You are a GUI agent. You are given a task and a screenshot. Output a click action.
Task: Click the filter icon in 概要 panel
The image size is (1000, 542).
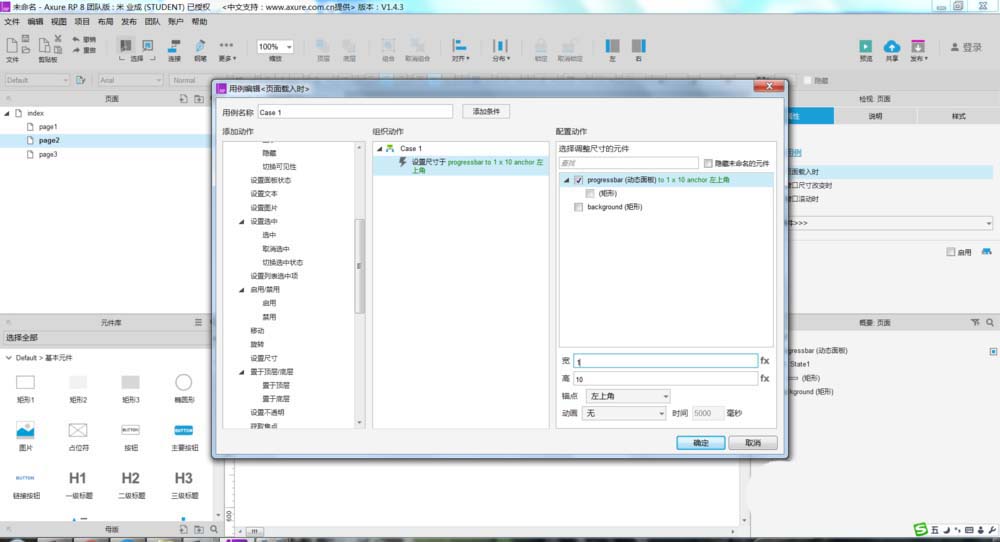click(975, 323)
